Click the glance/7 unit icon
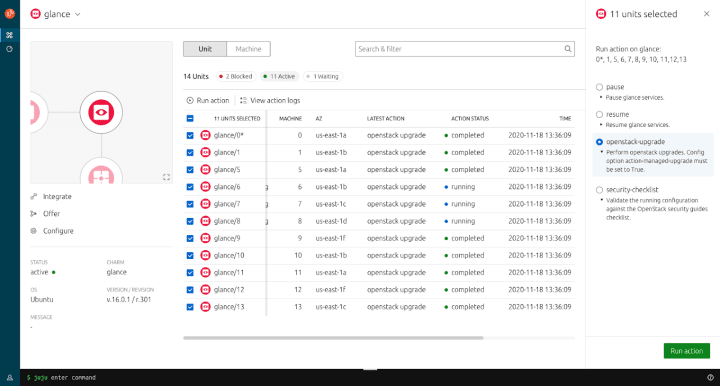Image resolution: width=720 pixels, height=386 pixels. (205, 204)
